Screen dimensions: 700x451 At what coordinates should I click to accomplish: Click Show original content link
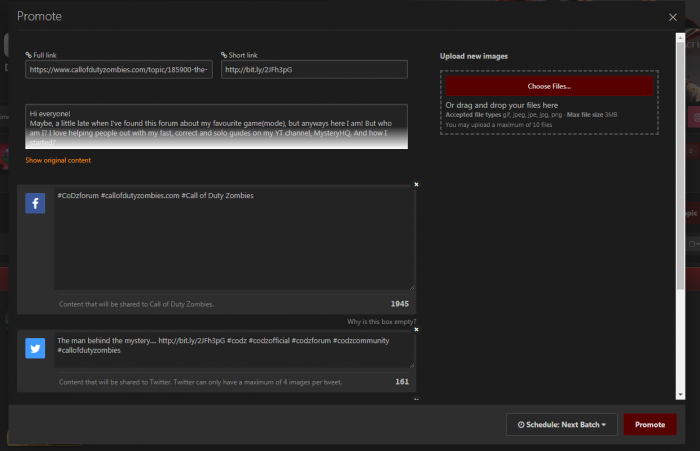(59, 160)
